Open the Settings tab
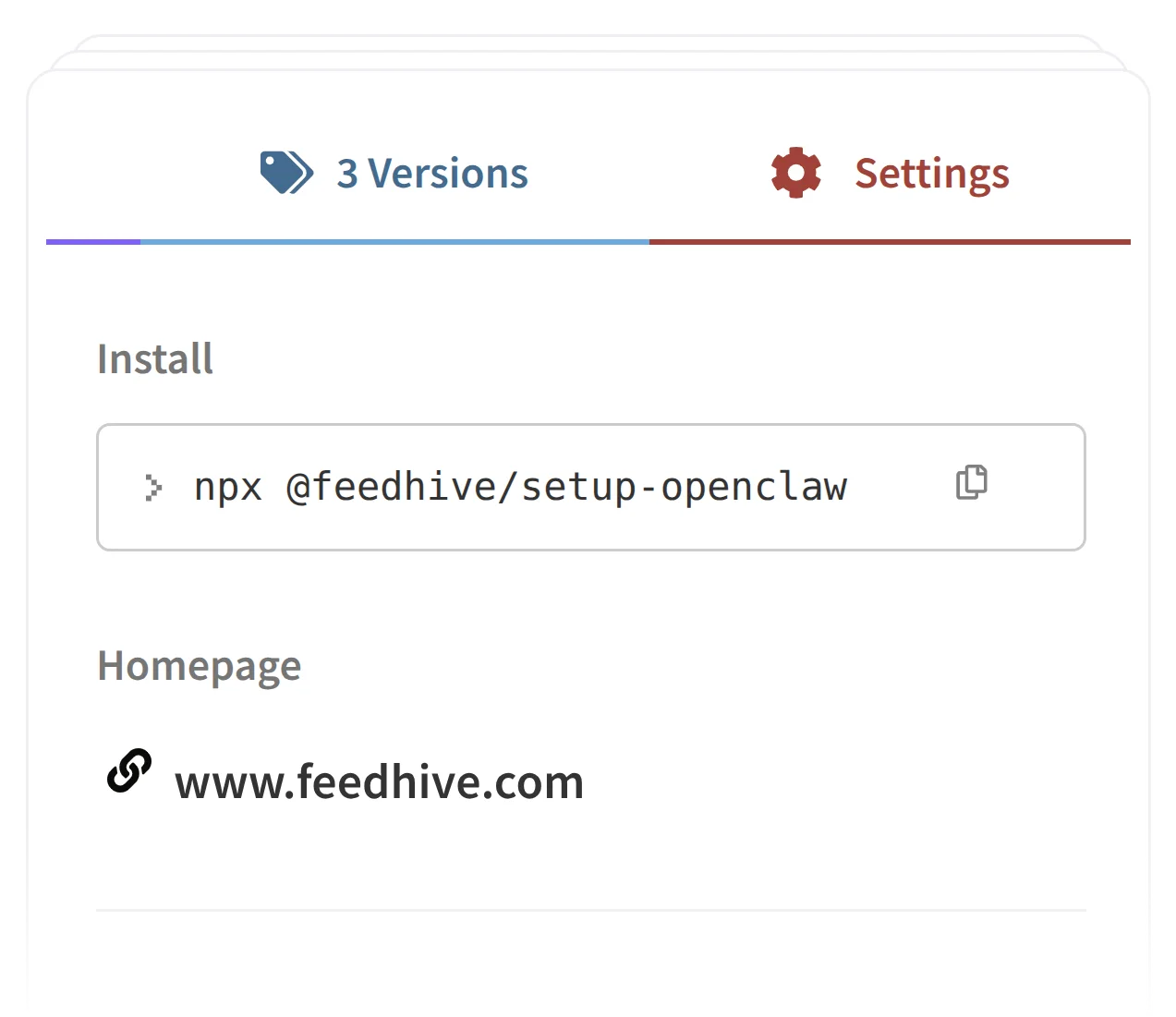Viewport: 1176px width, 1017px height. click(x=932, y=173)
